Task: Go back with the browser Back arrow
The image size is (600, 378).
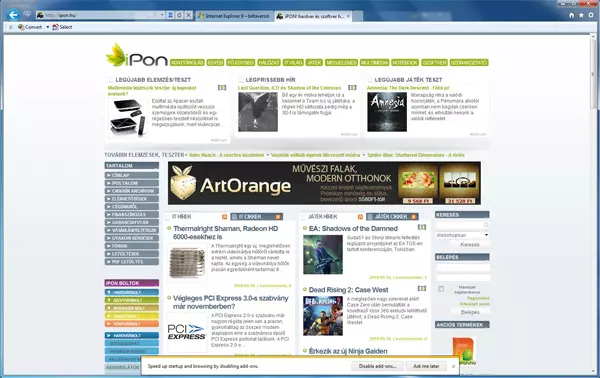Action: (13, 15)
